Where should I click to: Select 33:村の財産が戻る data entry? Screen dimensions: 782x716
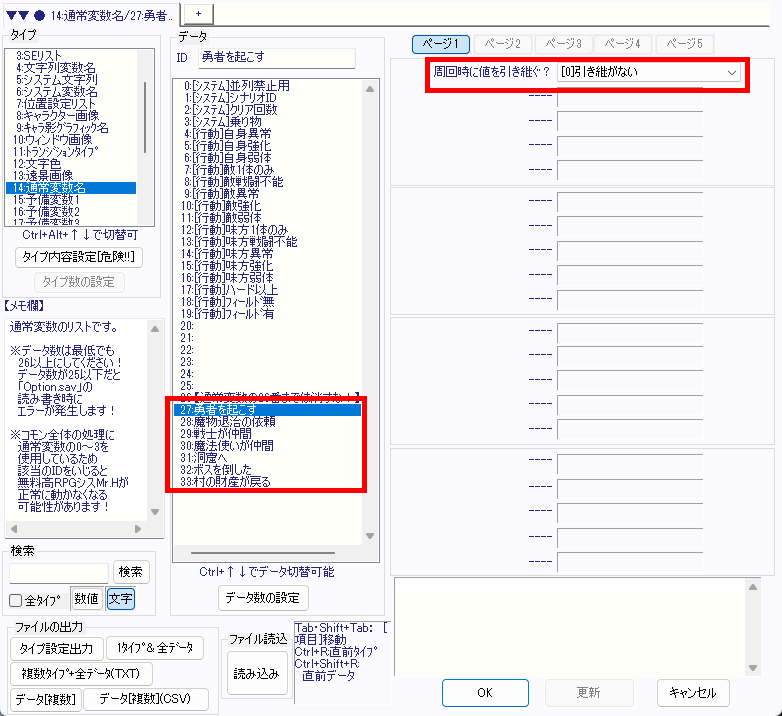[225, 482]
